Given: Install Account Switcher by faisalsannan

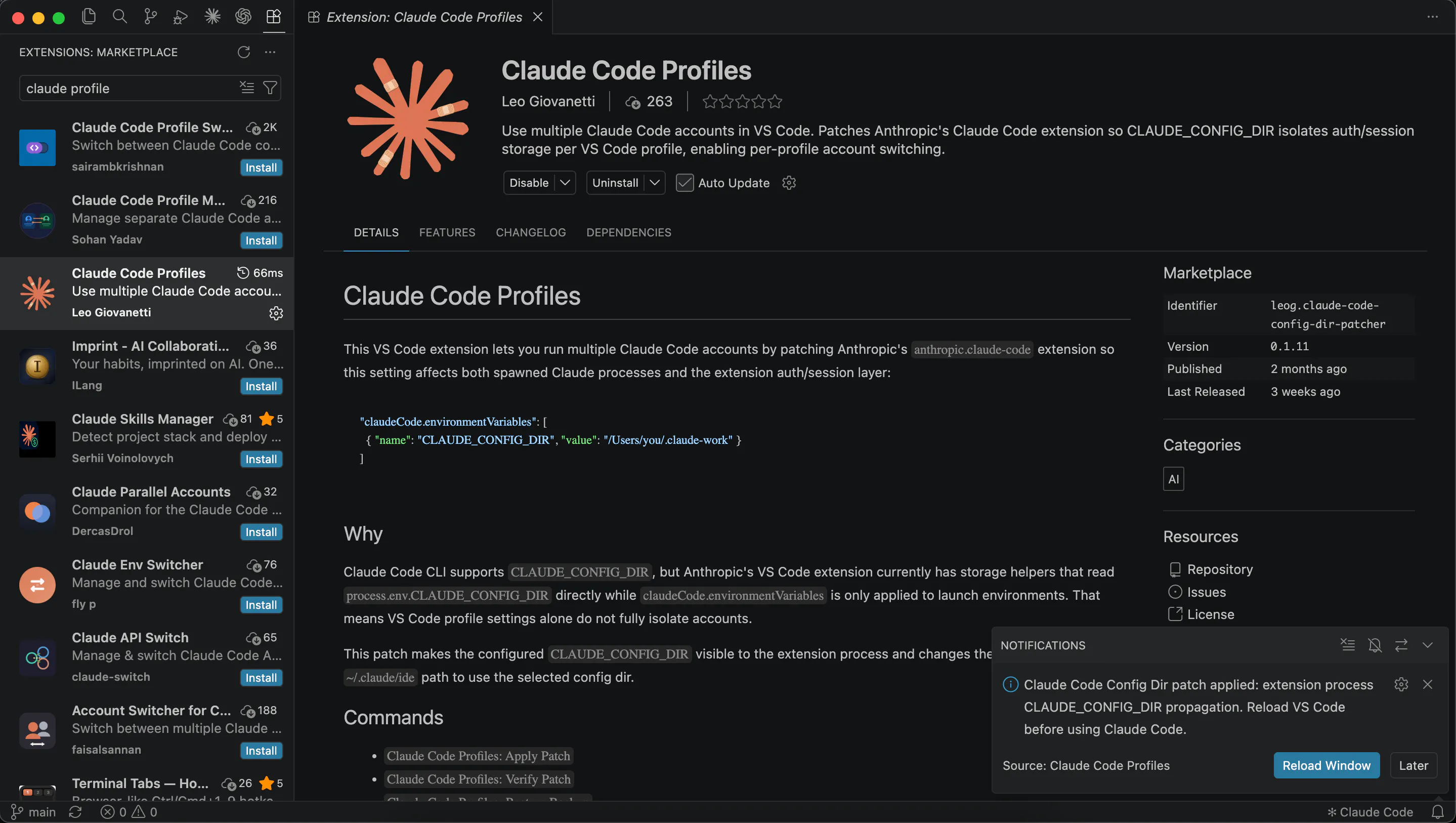Looking at the screenshot, I should tap(261, 751).
